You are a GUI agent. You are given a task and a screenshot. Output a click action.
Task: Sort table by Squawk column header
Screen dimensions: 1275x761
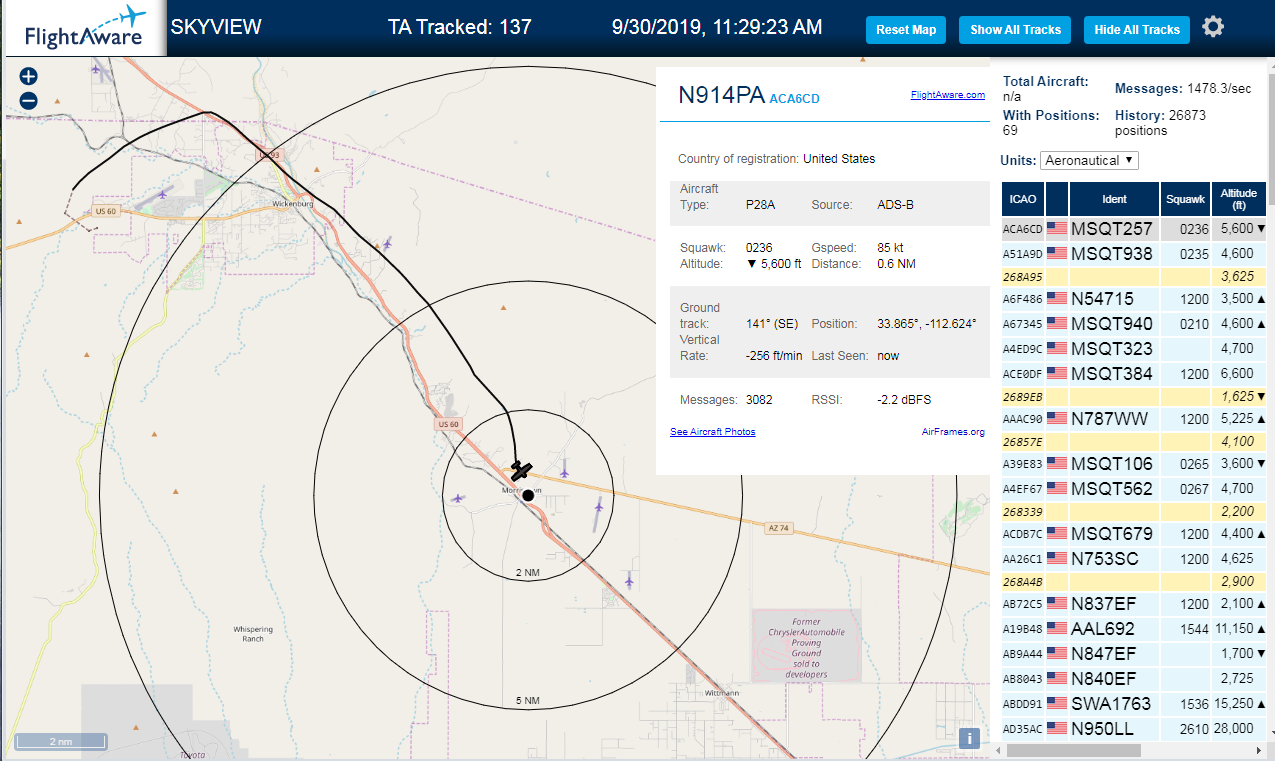(1185, 199)
